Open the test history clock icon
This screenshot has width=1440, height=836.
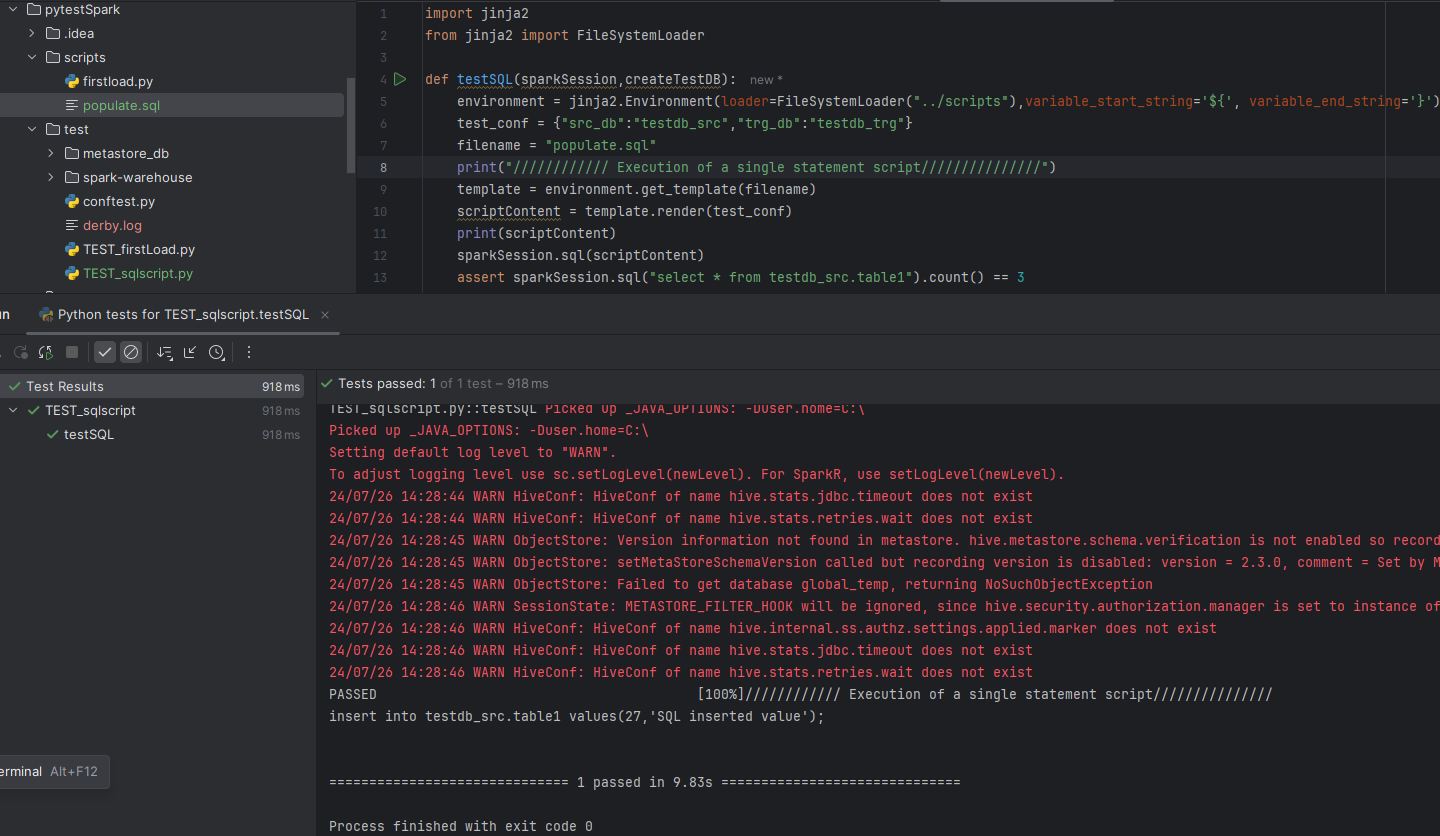pyautogui.click(x=216, y=352)
